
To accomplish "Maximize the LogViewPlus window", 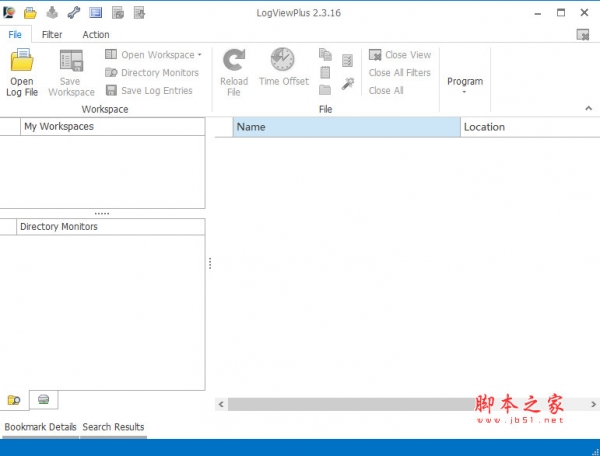I will [561, 13].
